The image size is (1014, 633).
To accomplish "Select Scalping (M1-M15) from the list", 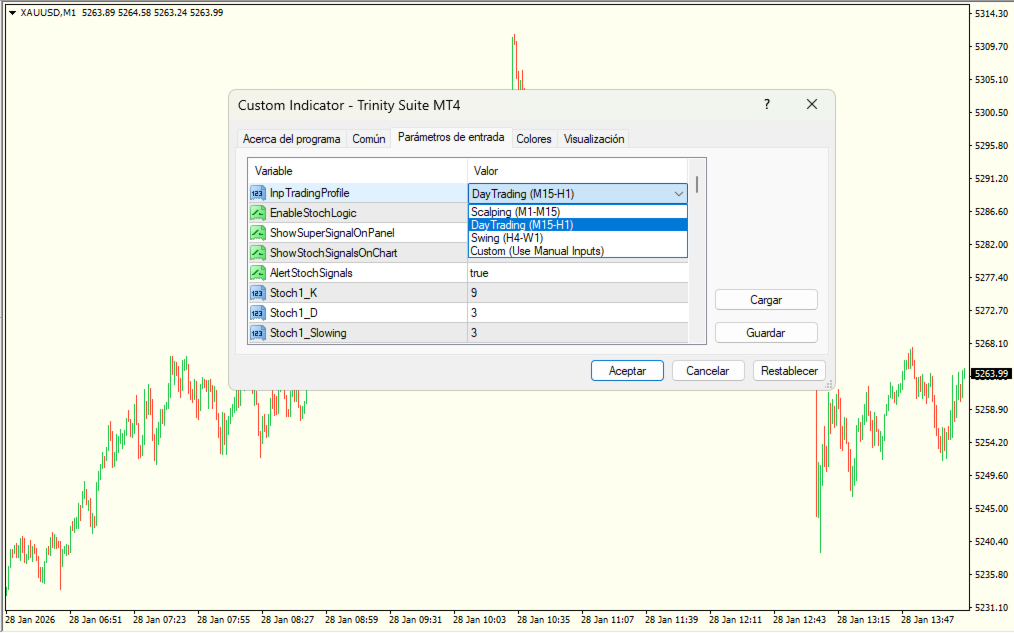I will click(515, 212).
